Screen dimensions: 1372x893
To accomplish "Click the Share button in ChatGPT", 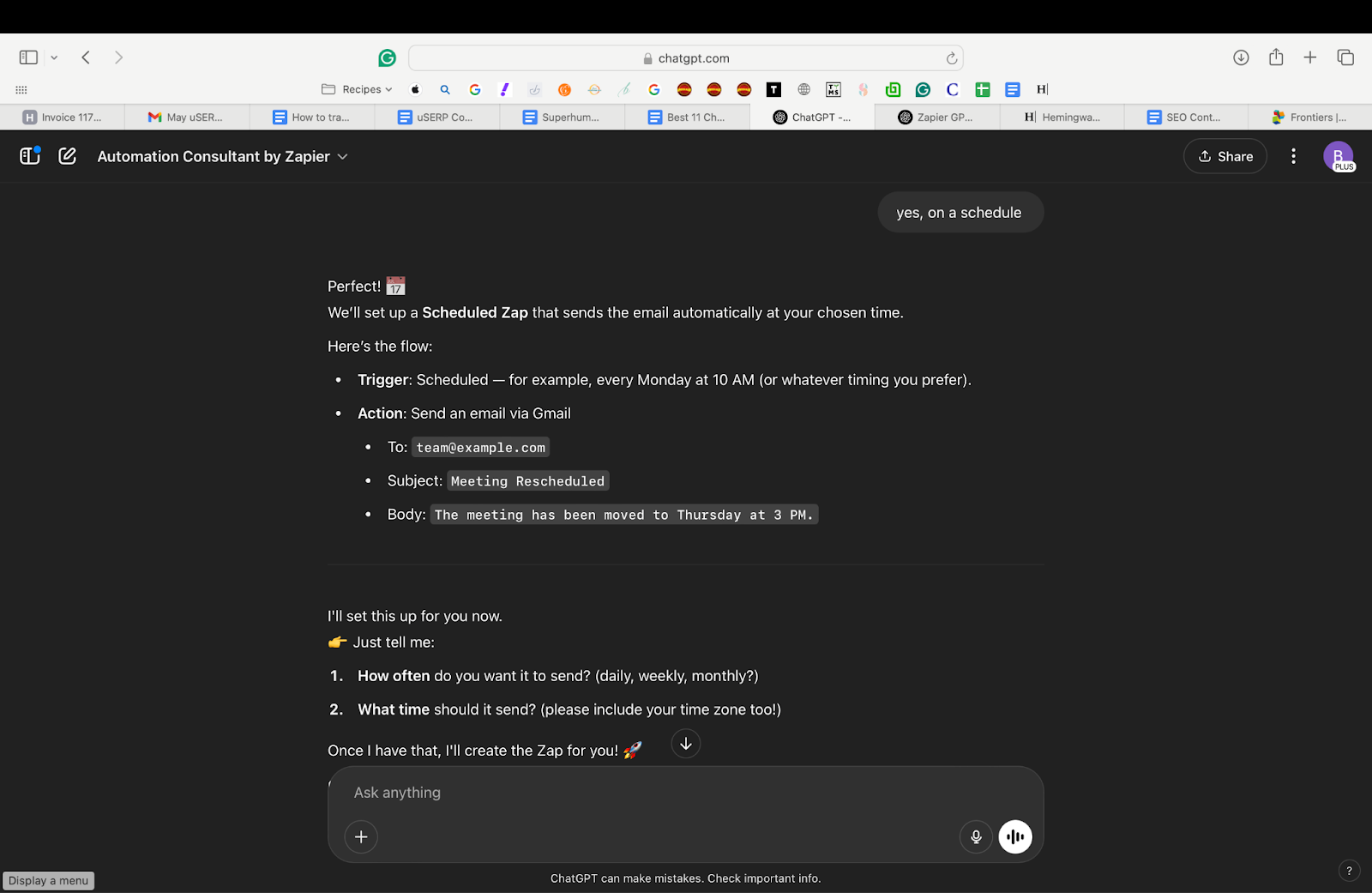I will tap(1225, 156).
